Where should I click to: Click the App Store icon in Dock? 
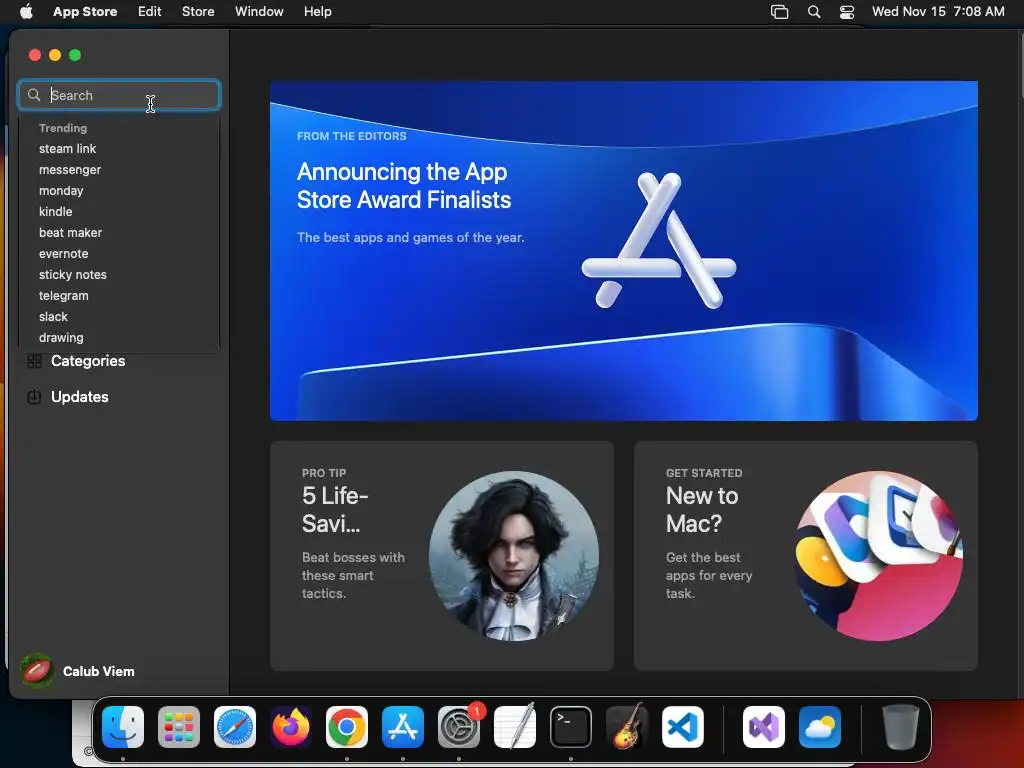[x=403, y=727]
